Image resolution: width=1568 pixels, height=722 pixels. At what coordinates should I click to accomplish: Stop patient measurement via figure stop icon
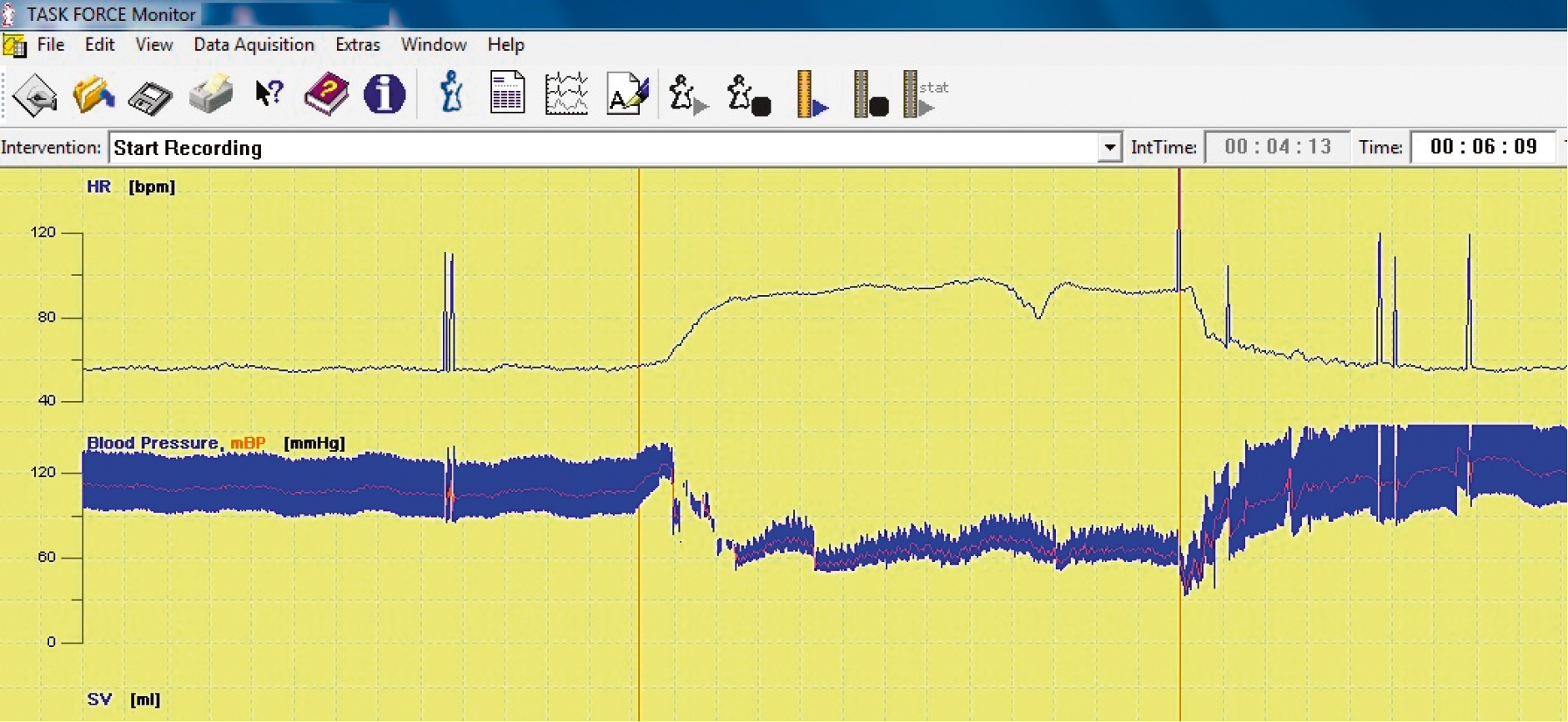pyautogui.click(x=747, y=94)
